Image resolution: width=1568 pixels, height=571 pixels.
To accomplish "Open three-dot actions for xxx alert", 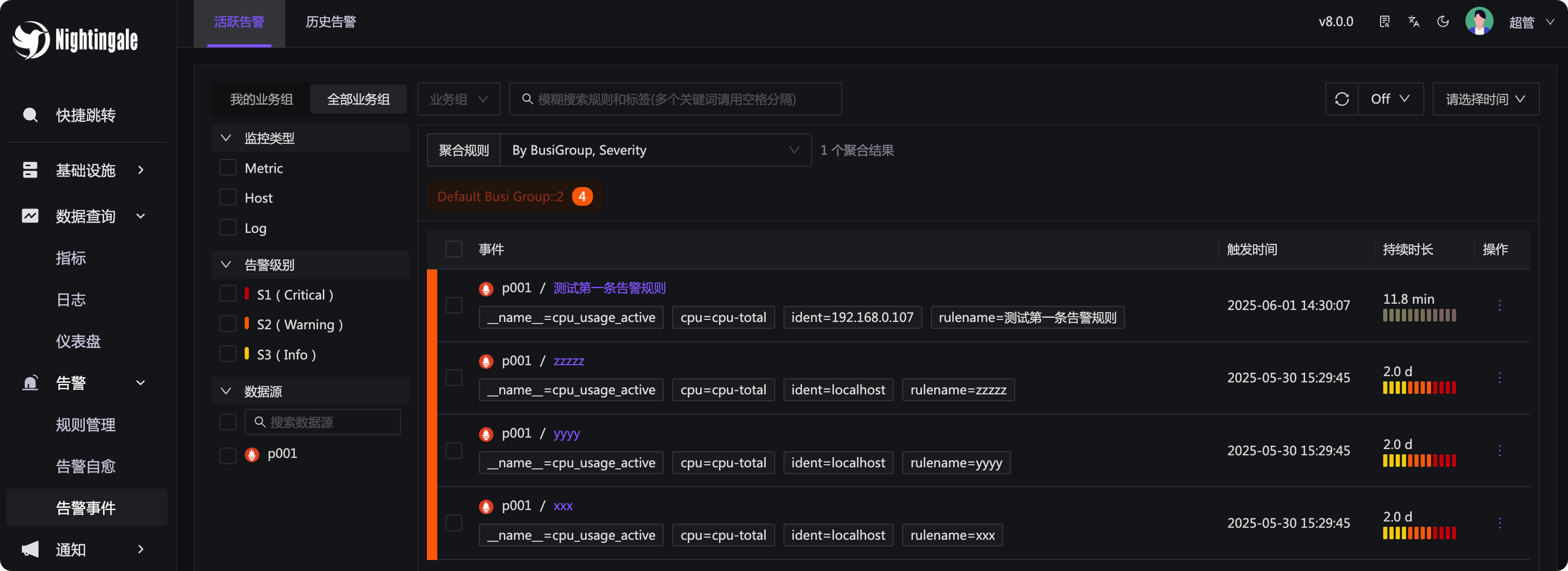I will pyautogui.click(x=1499, y=523).
